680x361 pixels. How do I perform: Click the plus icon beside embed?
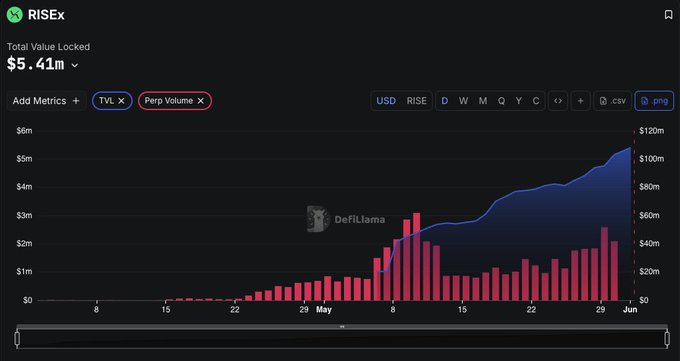coord(580,101)
